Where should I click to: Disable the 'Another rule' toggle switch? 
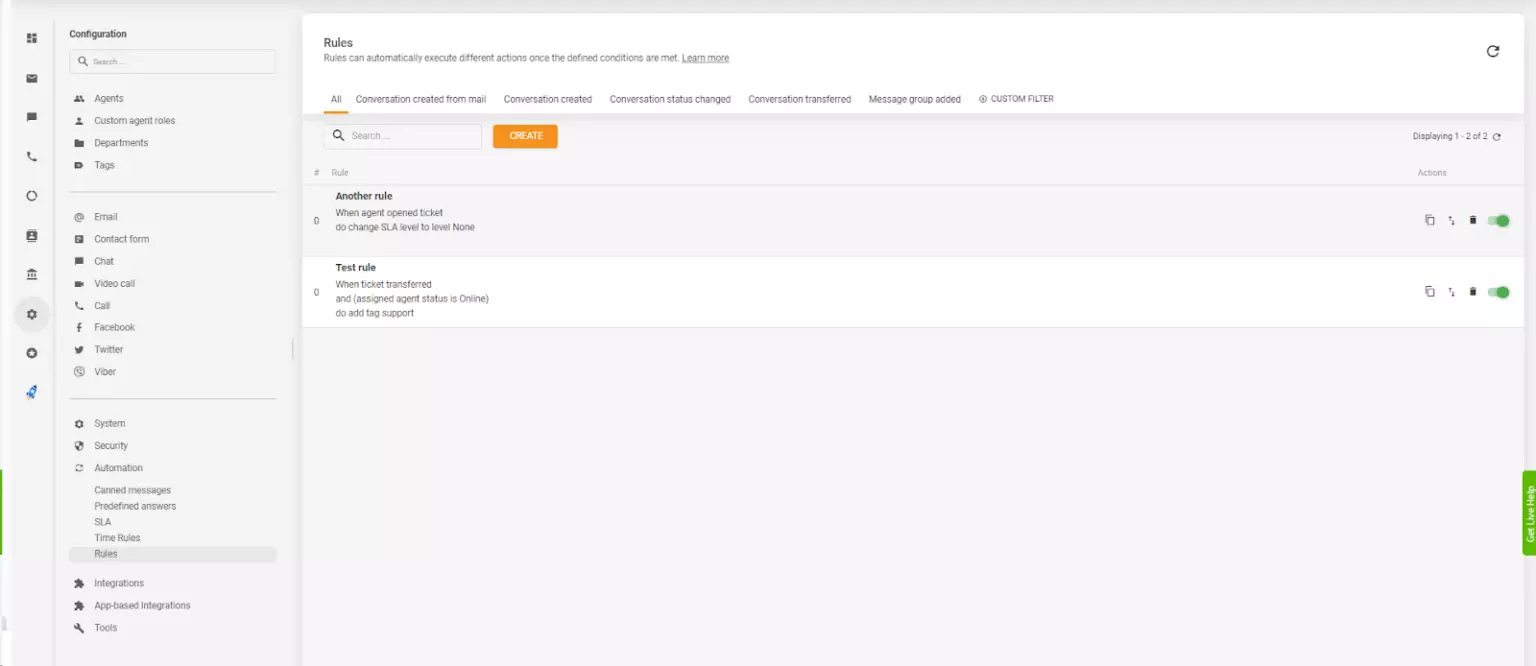pyautogui.click(x=1498, y=220)
